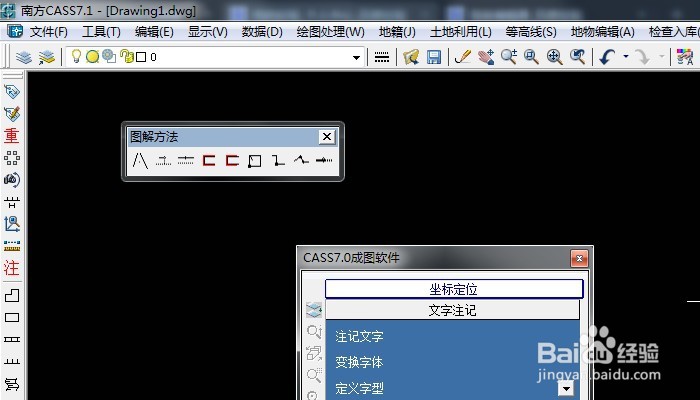700x400 pixels.
Task: Select 注记文字 in the list
Action: 359,336
